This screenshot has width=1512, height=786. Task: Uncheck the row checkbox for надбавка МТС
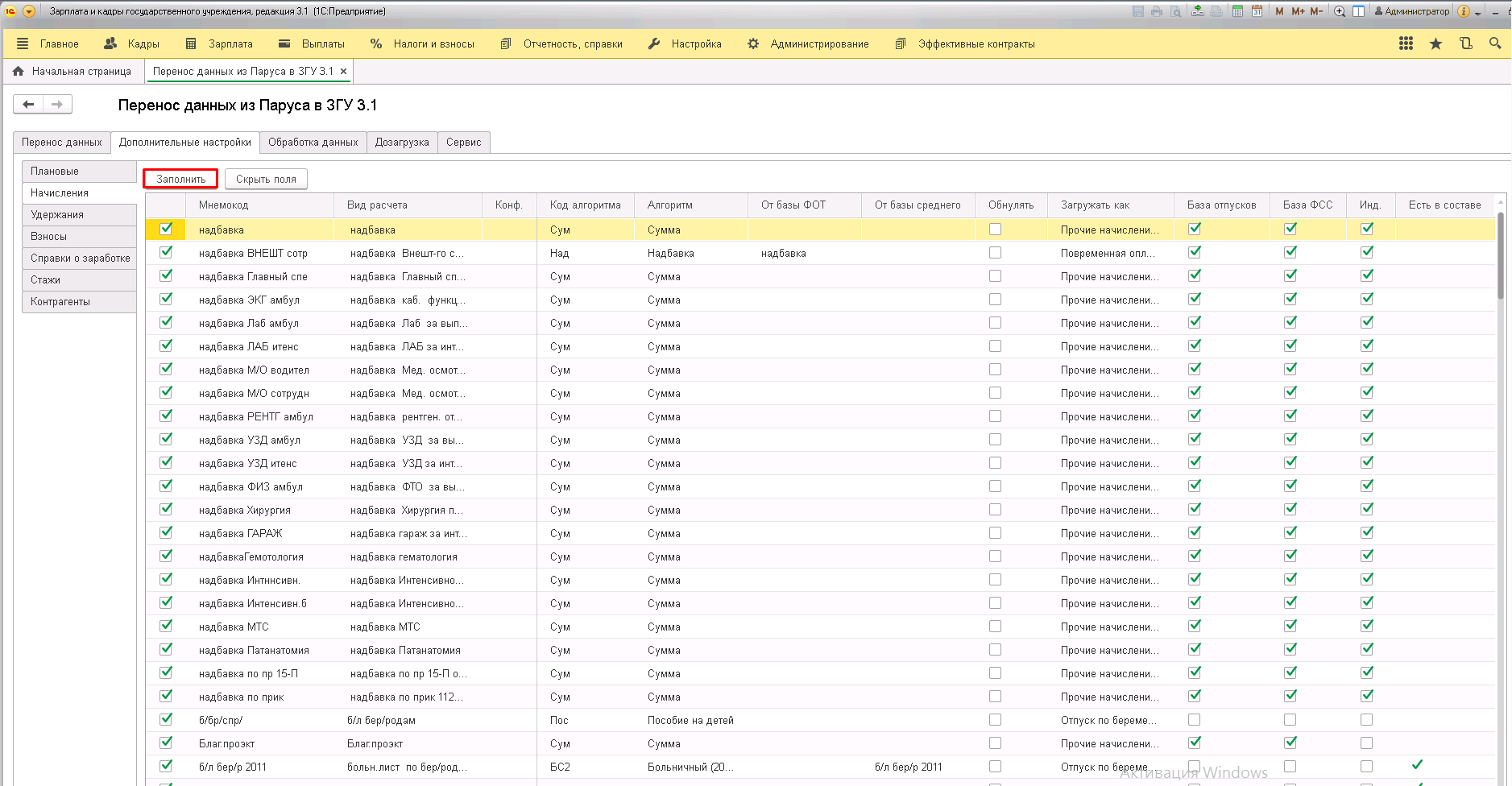(166, 626)
